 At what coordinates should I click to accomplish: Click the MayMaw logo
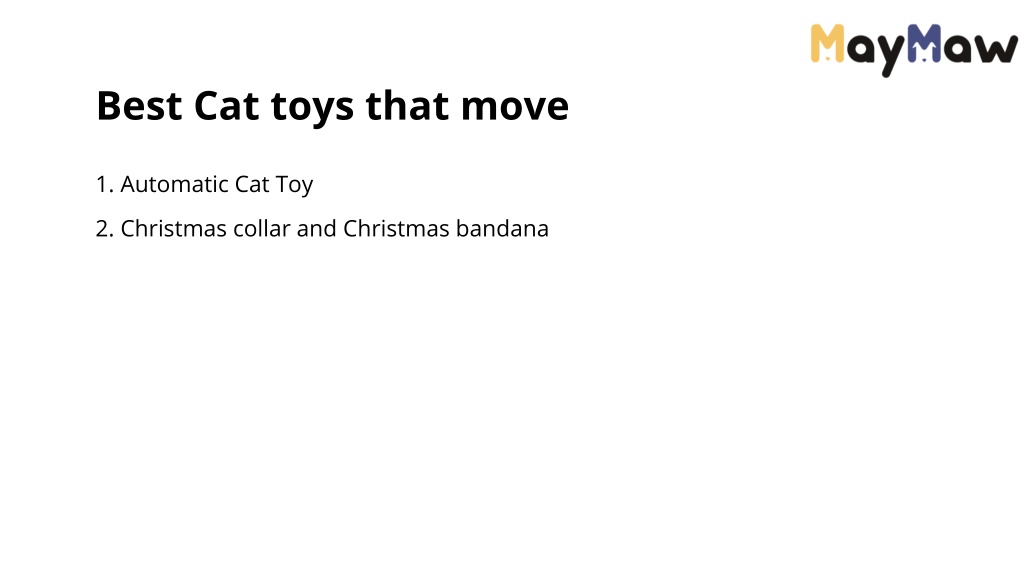pos(914,50)
